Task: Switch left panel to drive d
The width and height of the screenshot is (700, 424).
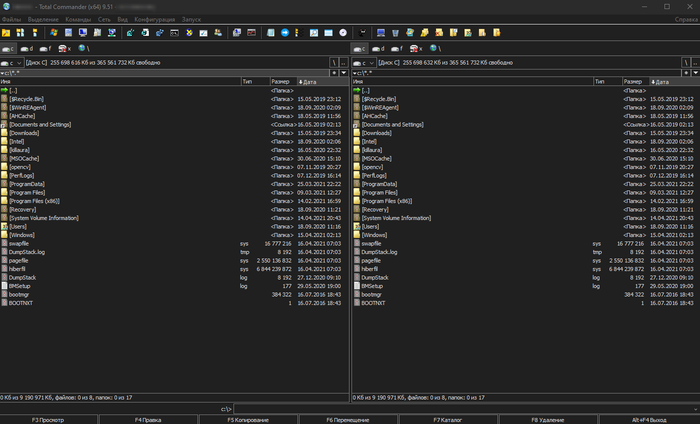Action: coord(27,49)
